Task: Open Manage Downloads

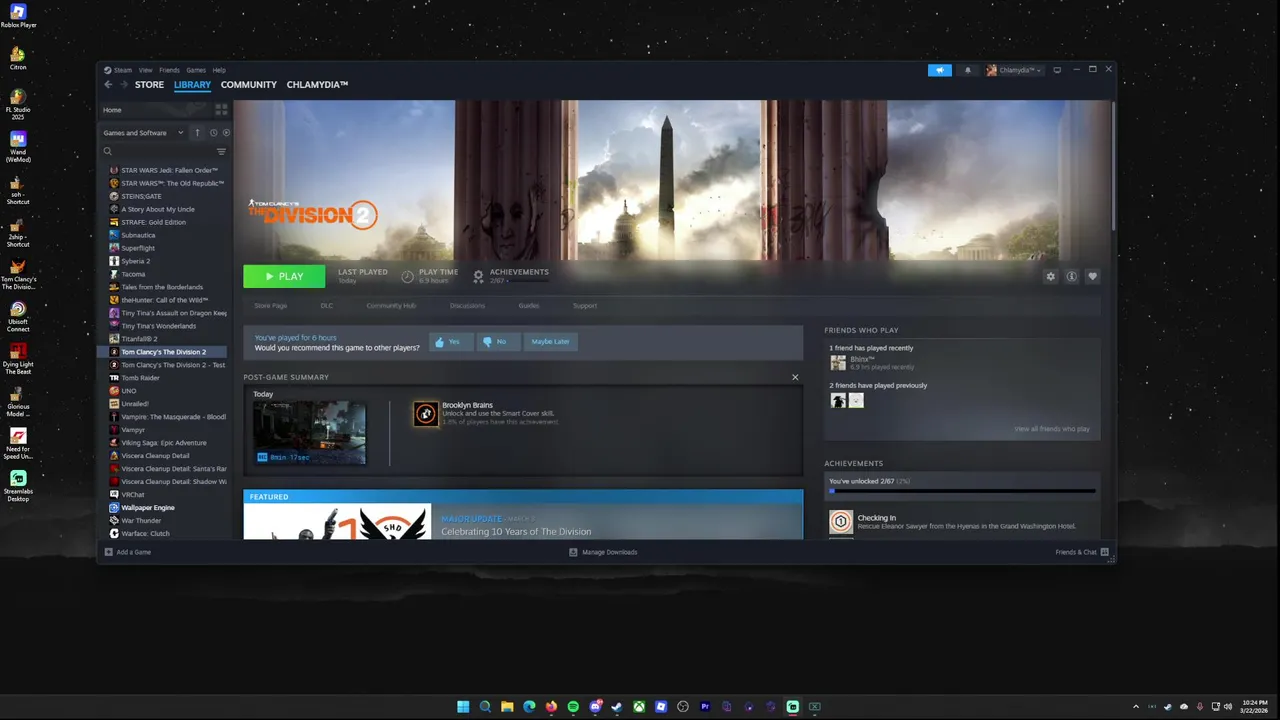Action: click(x=603, y=552)
